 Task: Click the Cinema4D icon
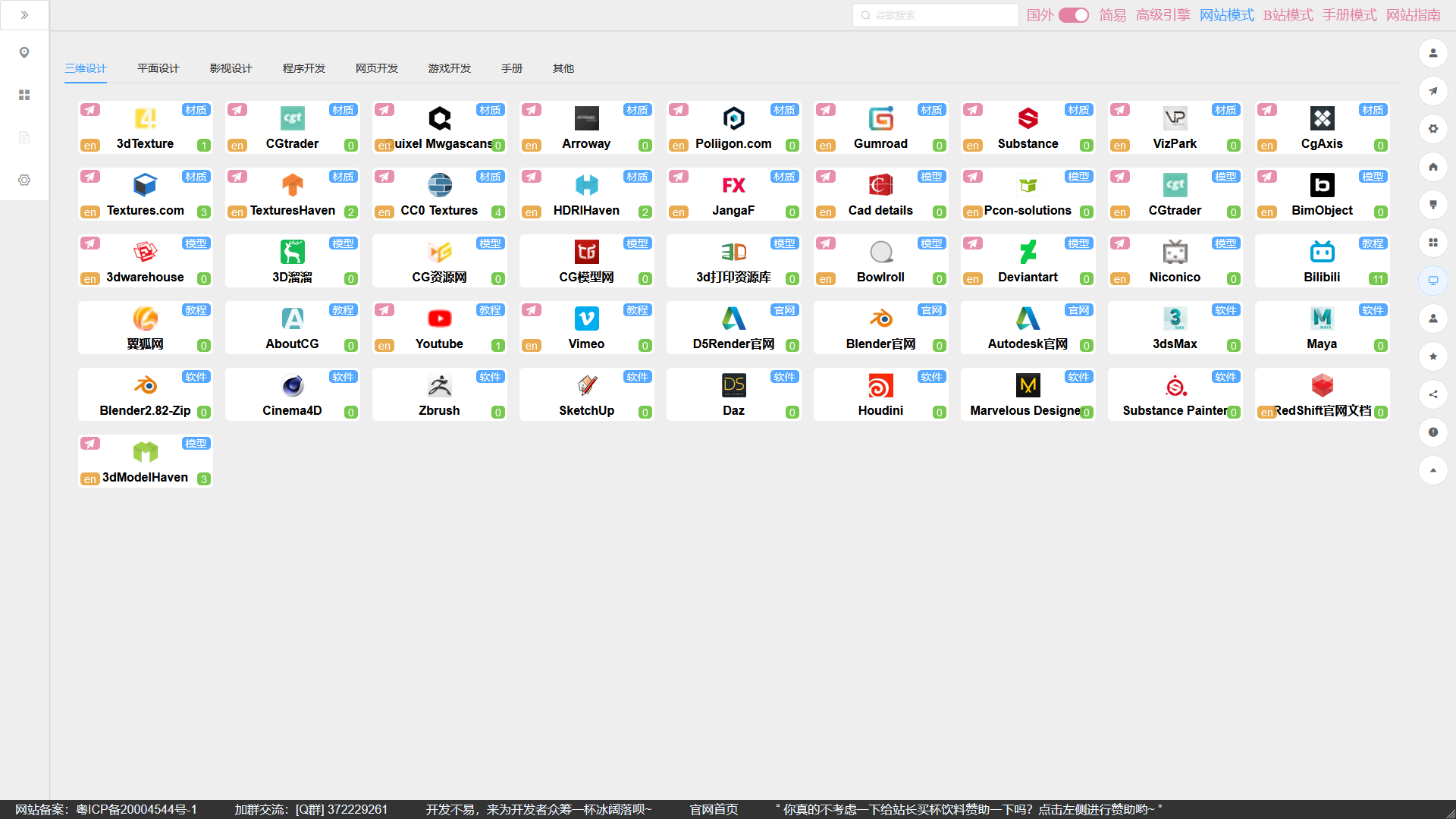(292, 385)
